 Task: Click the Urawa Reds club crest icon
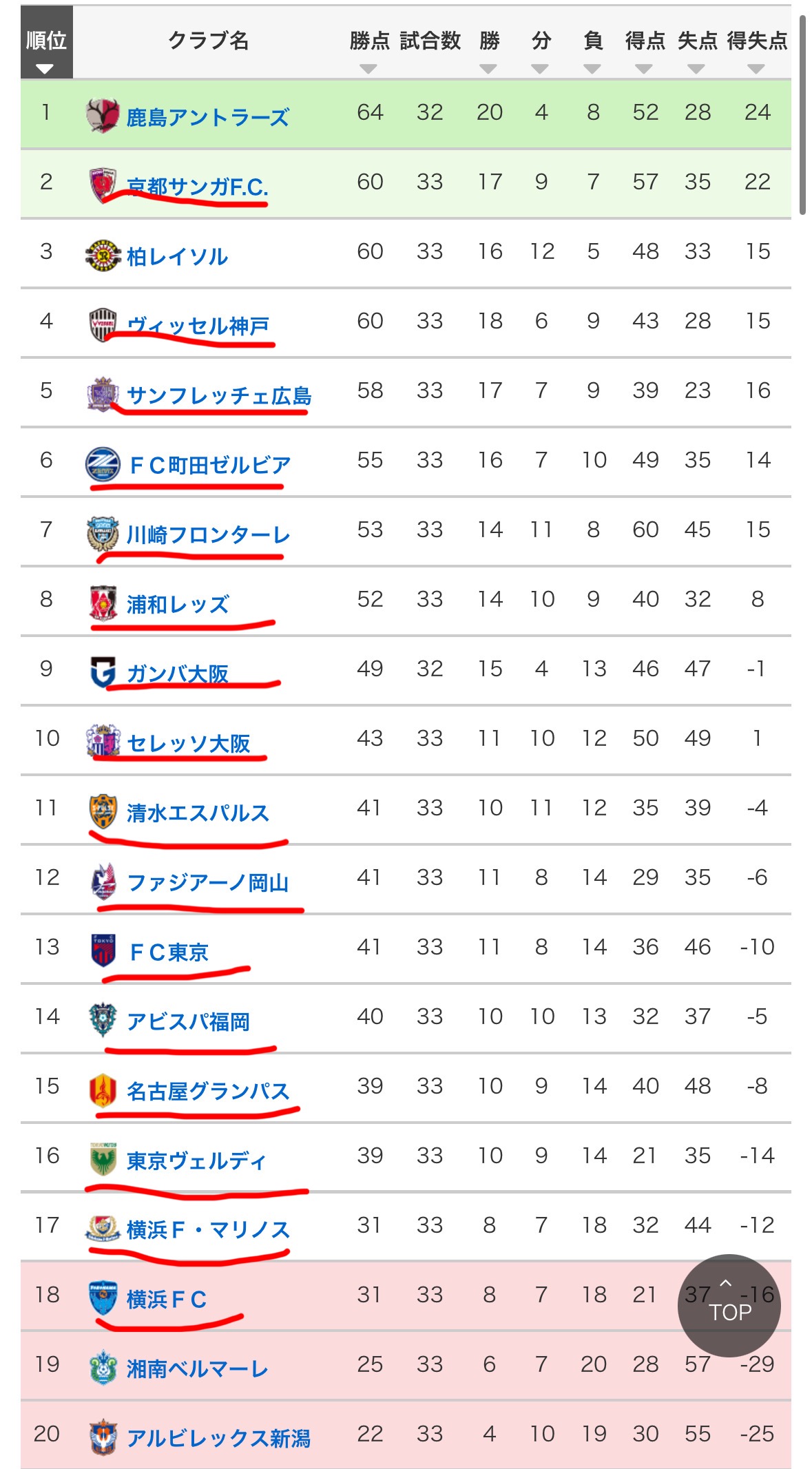tap(103, 603)
